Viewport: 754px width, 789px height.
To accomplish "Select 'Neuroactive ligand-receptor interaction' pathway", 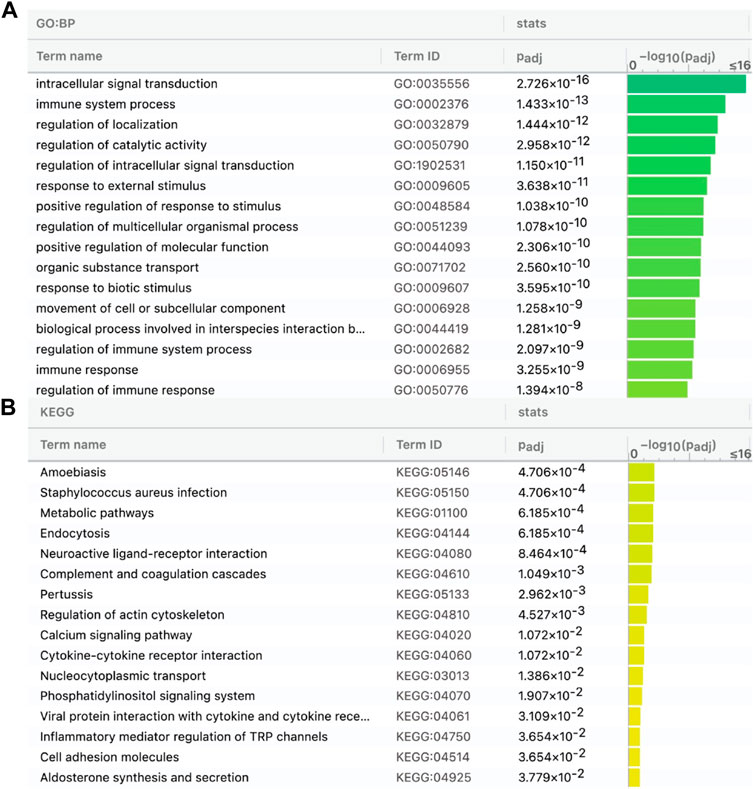I will coord(154,554).
